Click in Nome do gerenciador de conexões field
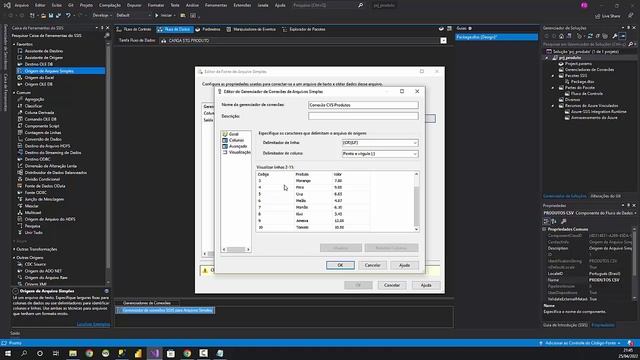Screen dimensions: 640x360 pos(363,105)
